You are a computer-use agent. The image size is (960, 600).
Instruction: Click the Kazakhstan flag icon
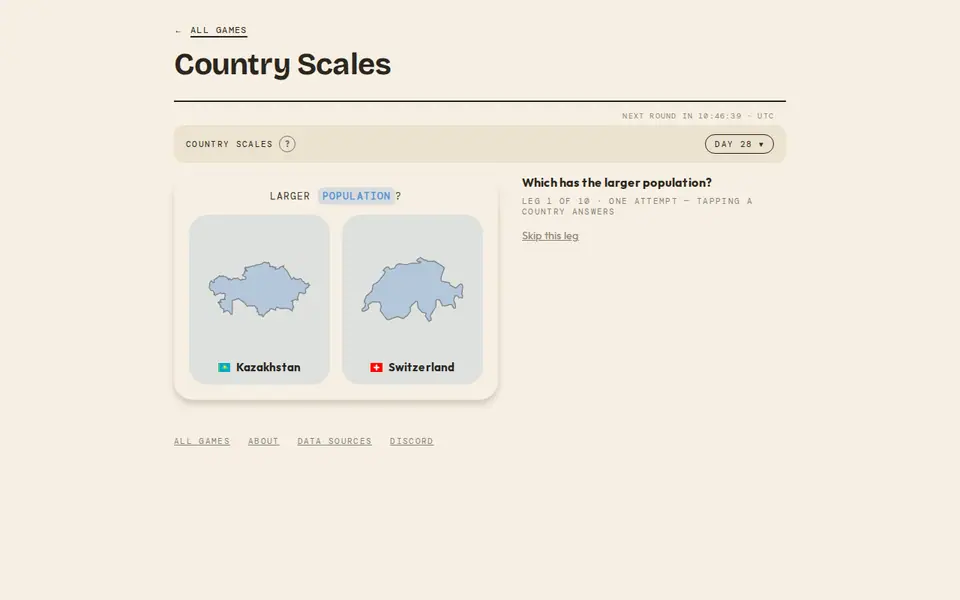click(224, 367)
